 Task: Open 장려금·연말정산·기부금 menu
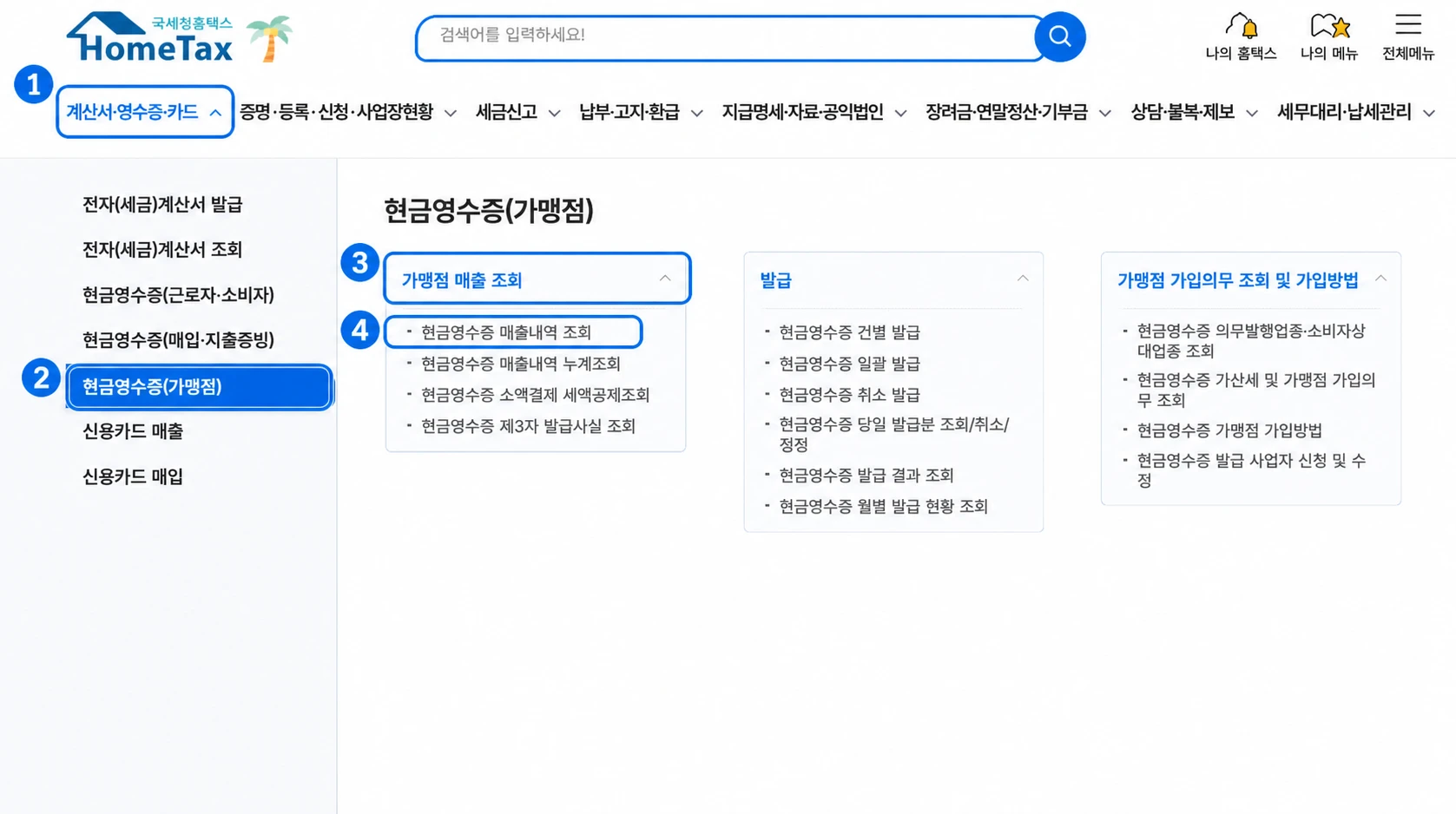(1018, 112)
